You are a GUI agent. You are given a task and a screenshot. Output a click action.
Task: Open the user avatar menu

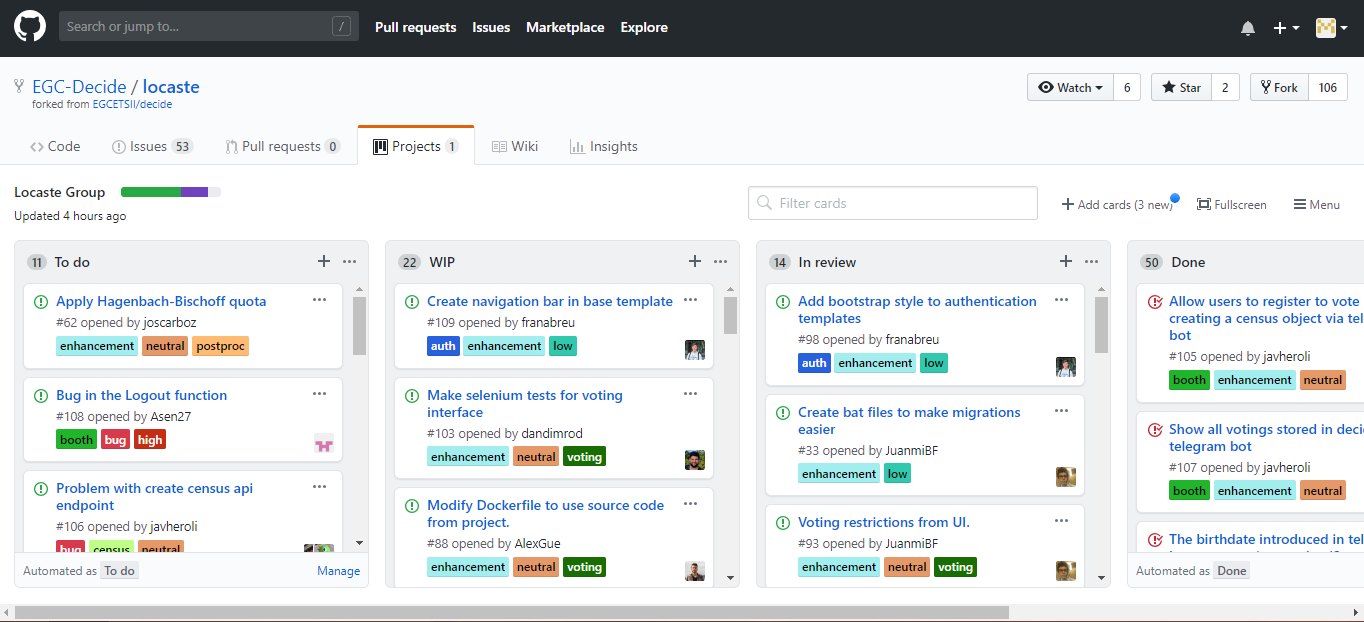tap(1332, 28)
